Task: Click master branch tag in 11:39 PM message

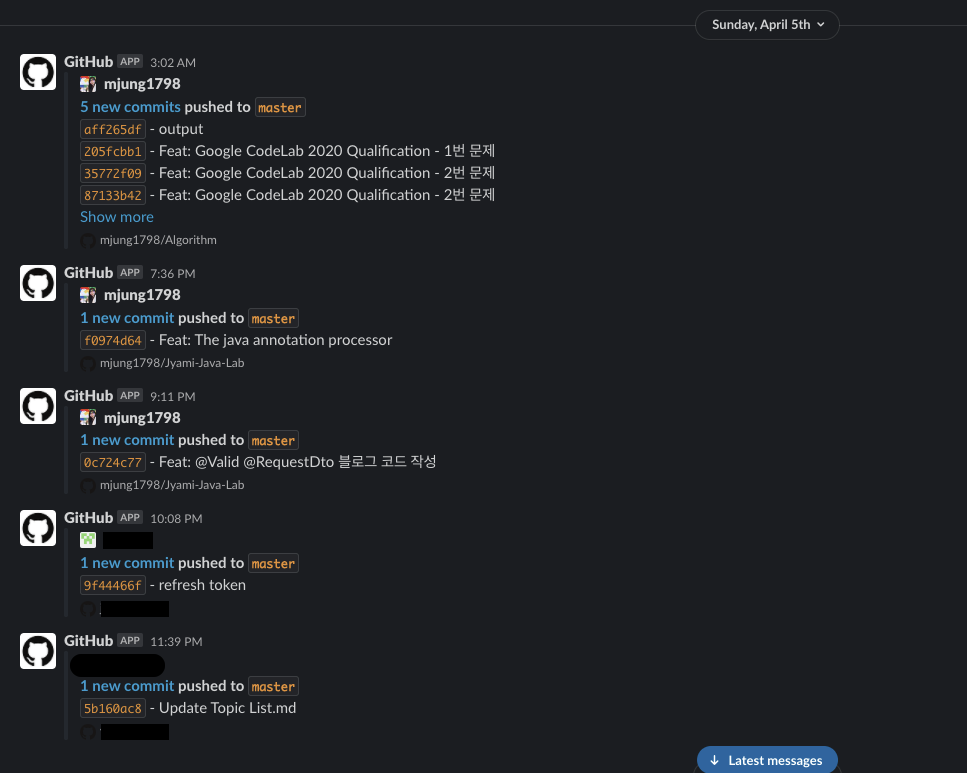Action: click(x=273, y=686)
